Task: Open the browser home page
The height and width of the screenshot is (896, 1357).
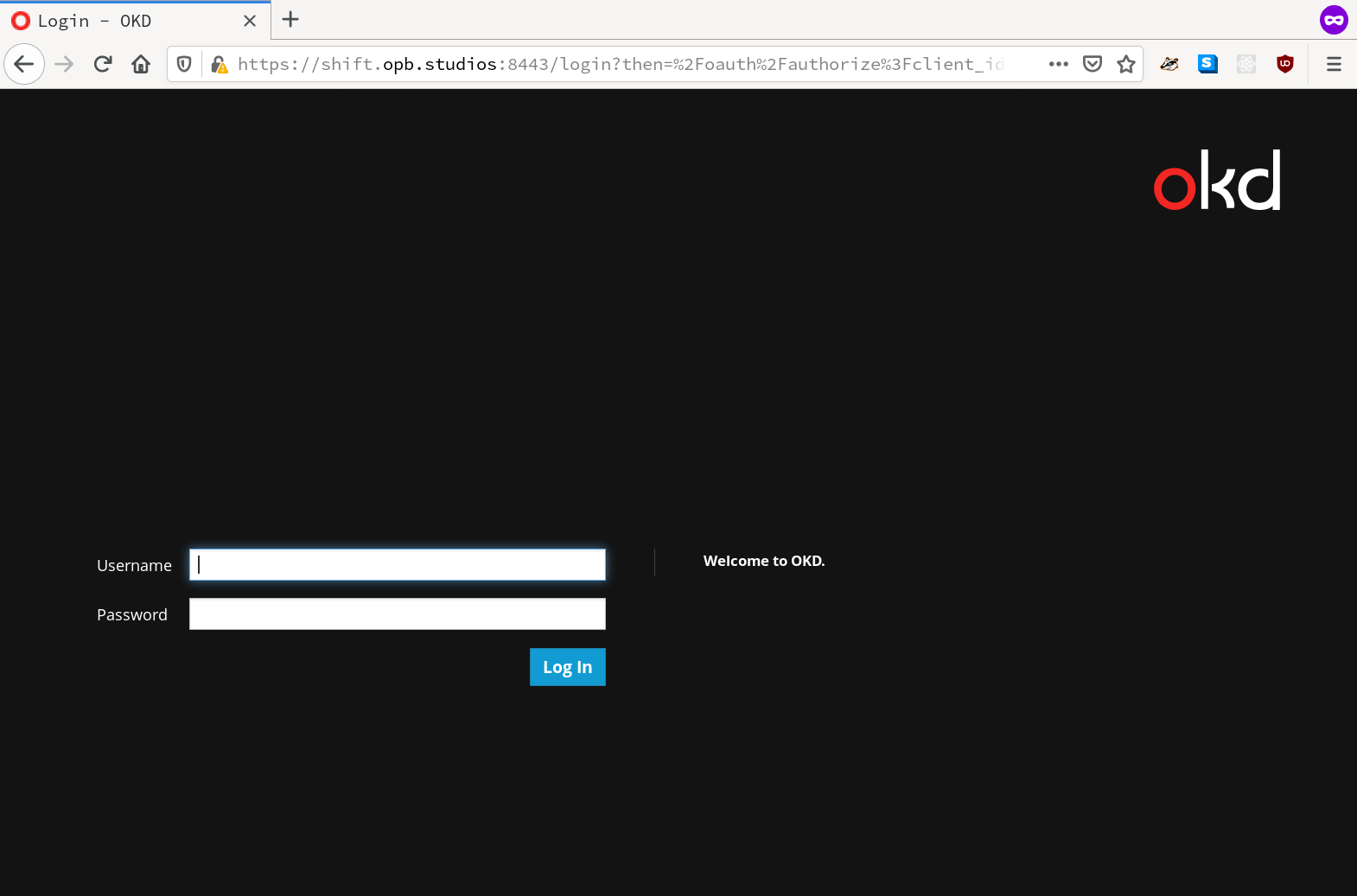Action: coord(141,64)
